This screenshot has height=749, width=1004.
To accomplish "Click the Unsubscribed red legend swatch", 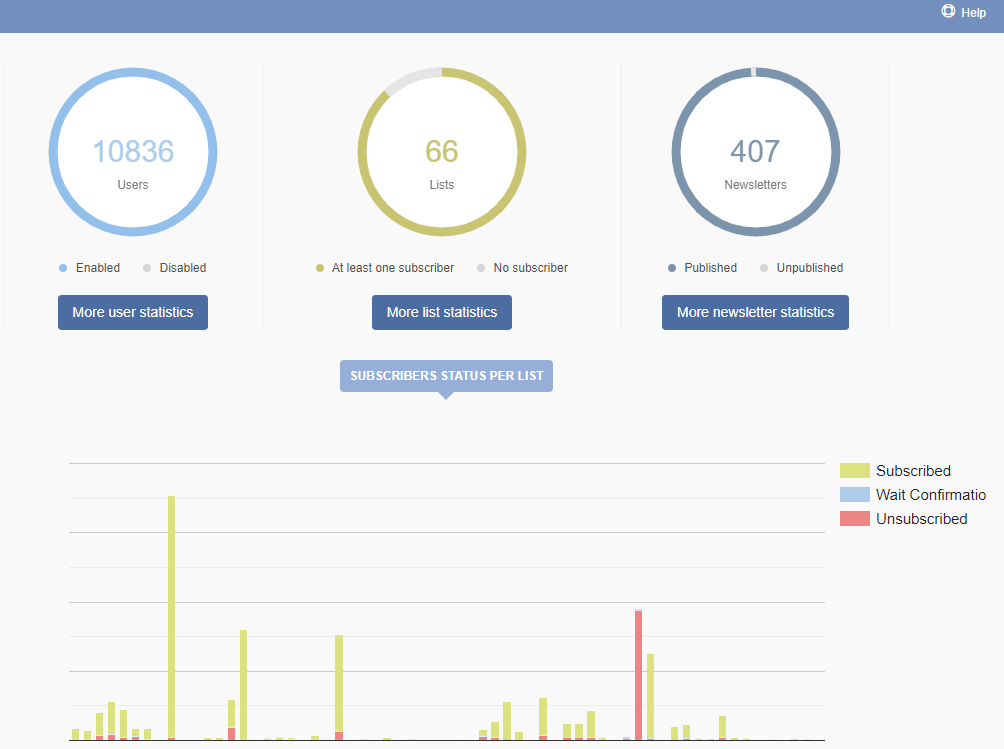I will [855, 519].
